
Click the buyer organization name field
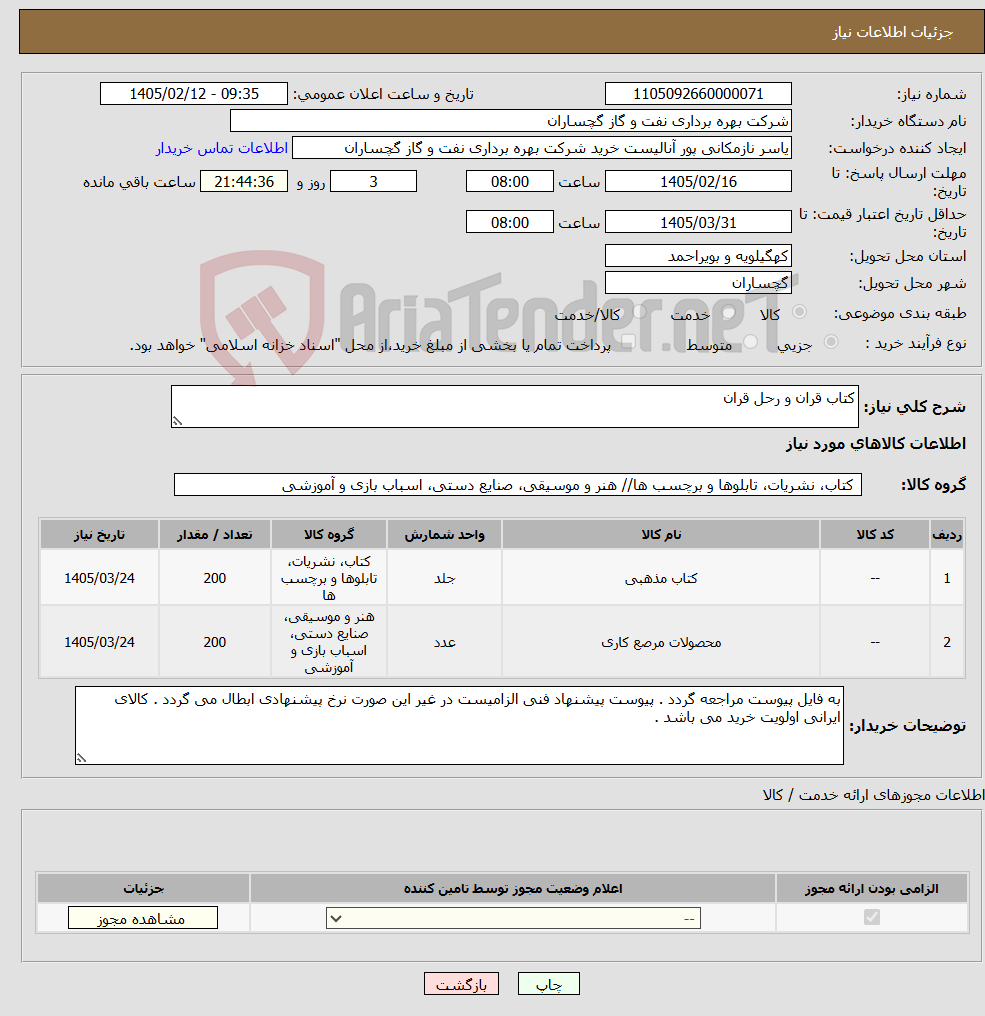tap(511, 121)
